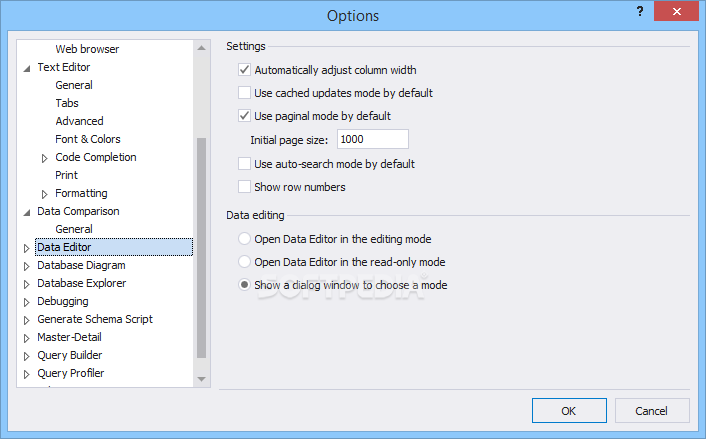Select Web browser in the tree
This screenshot has height=439, width=706.
coord(87,49)
